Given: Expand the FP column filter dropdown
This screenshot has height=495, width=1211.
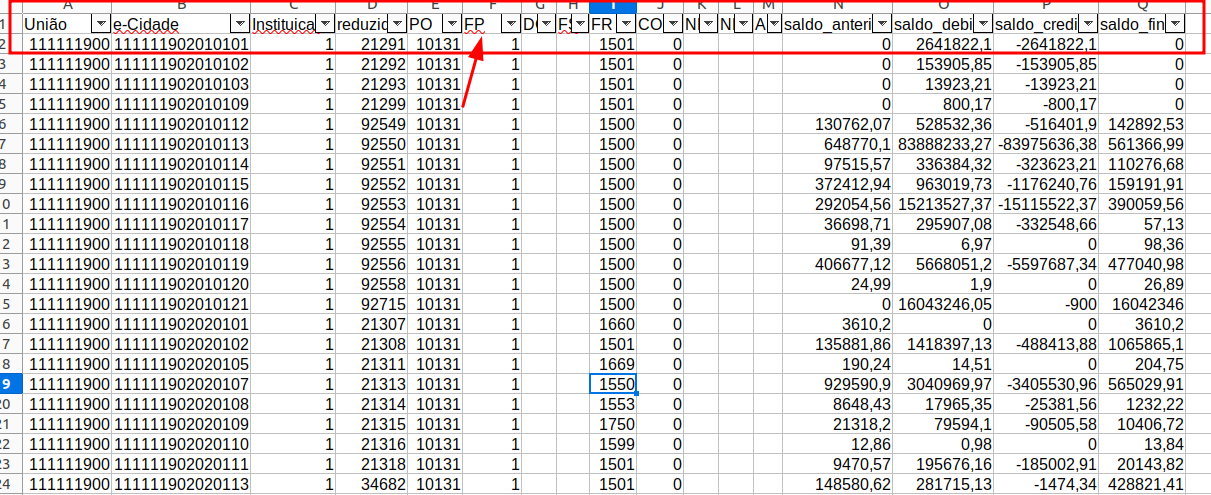Looking at the screenshot, I should (x=511, y=23).
